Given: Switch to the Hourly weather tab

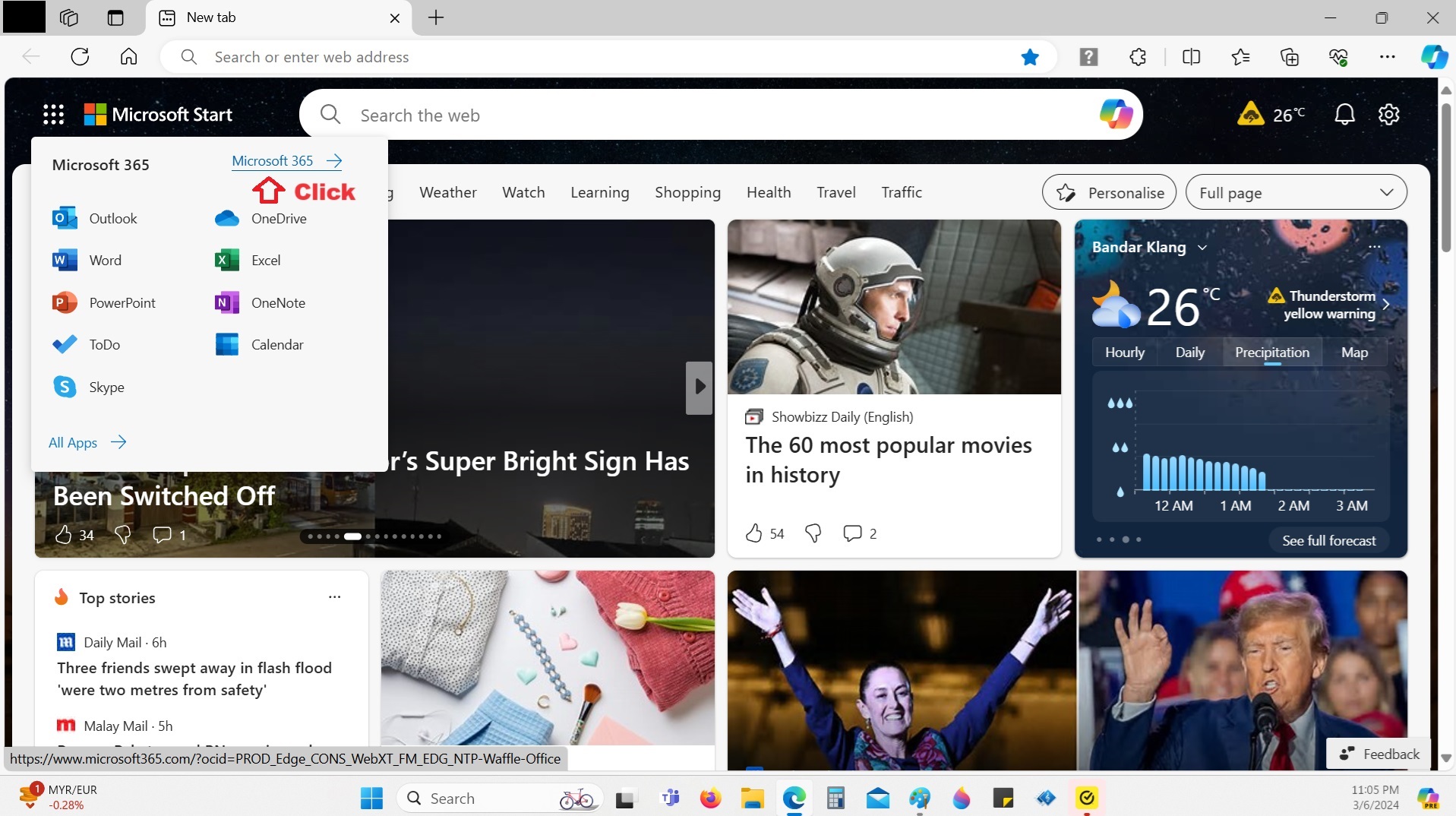Looking at the screenshot, I should pyautogui.click(x=1124, y=353).
